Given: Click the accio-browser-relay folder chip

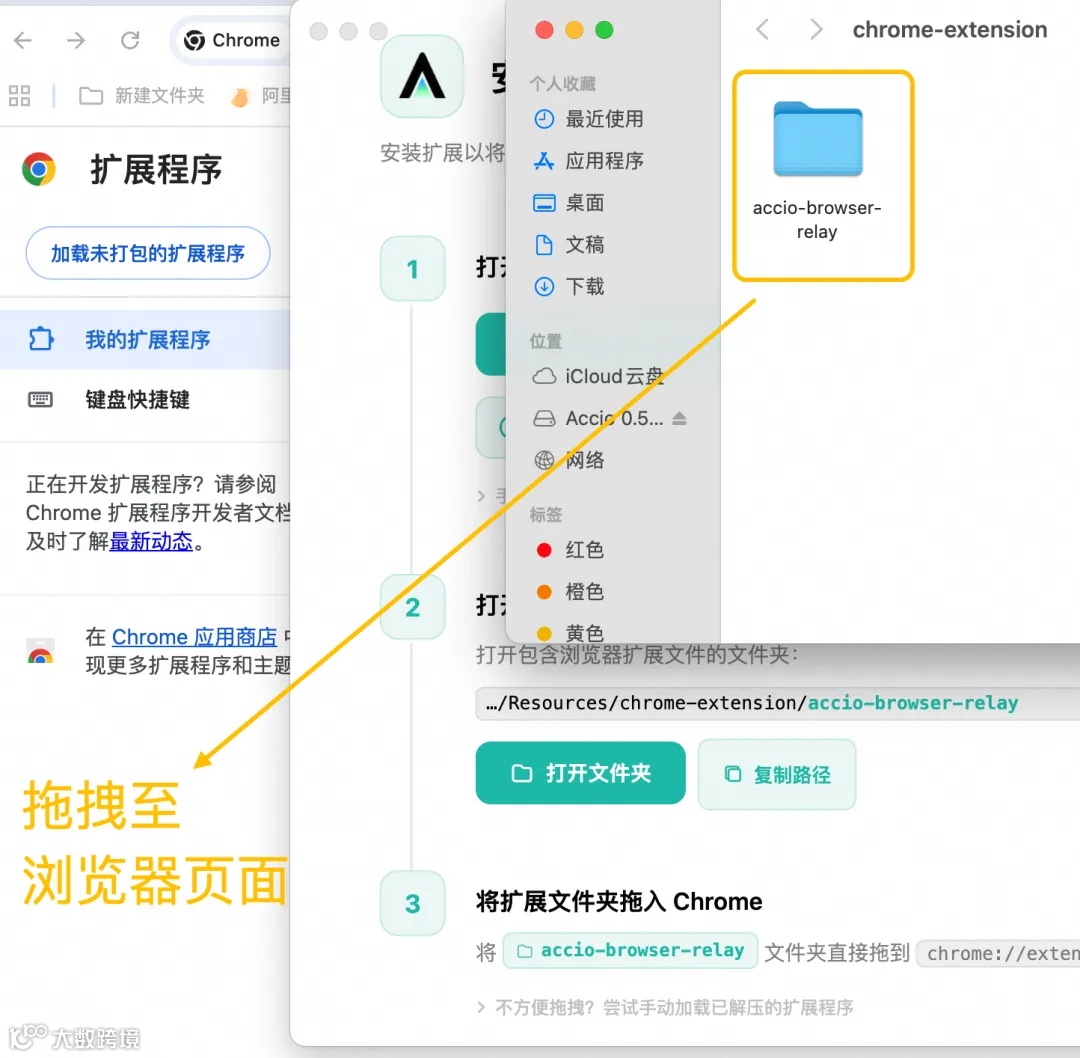Looking at the screenshot, I should 630,951.
